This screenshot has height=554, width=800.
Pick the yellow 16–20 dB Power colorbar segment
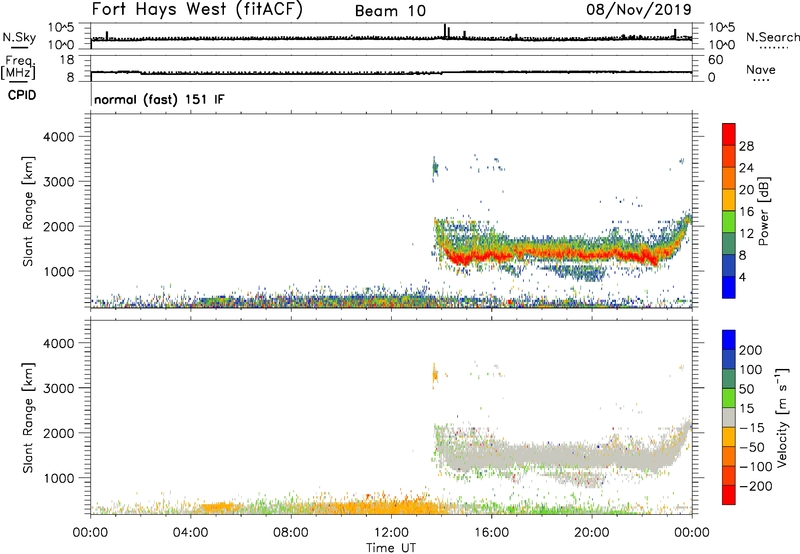click(729, 200)
